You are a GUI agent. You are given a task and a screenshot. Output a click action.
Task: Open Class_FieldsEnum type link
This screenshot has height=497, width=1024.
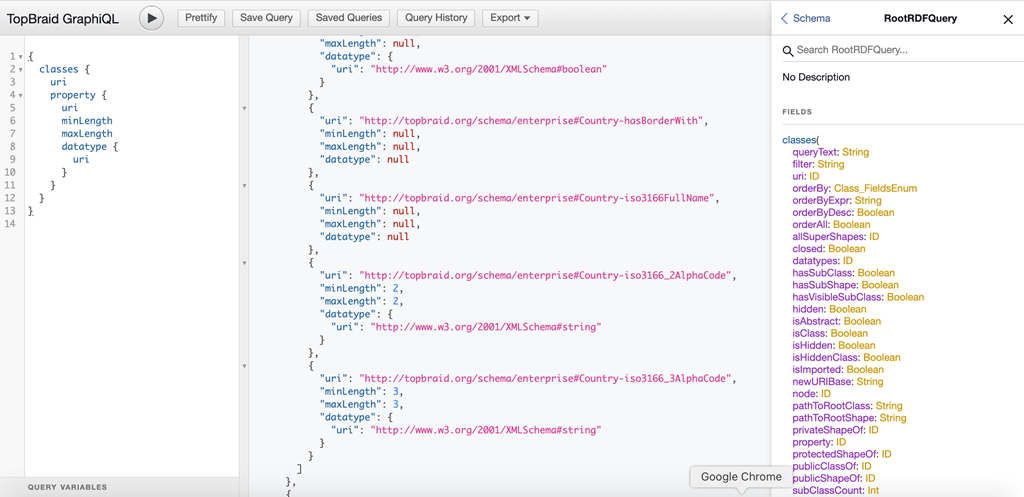coord(876,188)
